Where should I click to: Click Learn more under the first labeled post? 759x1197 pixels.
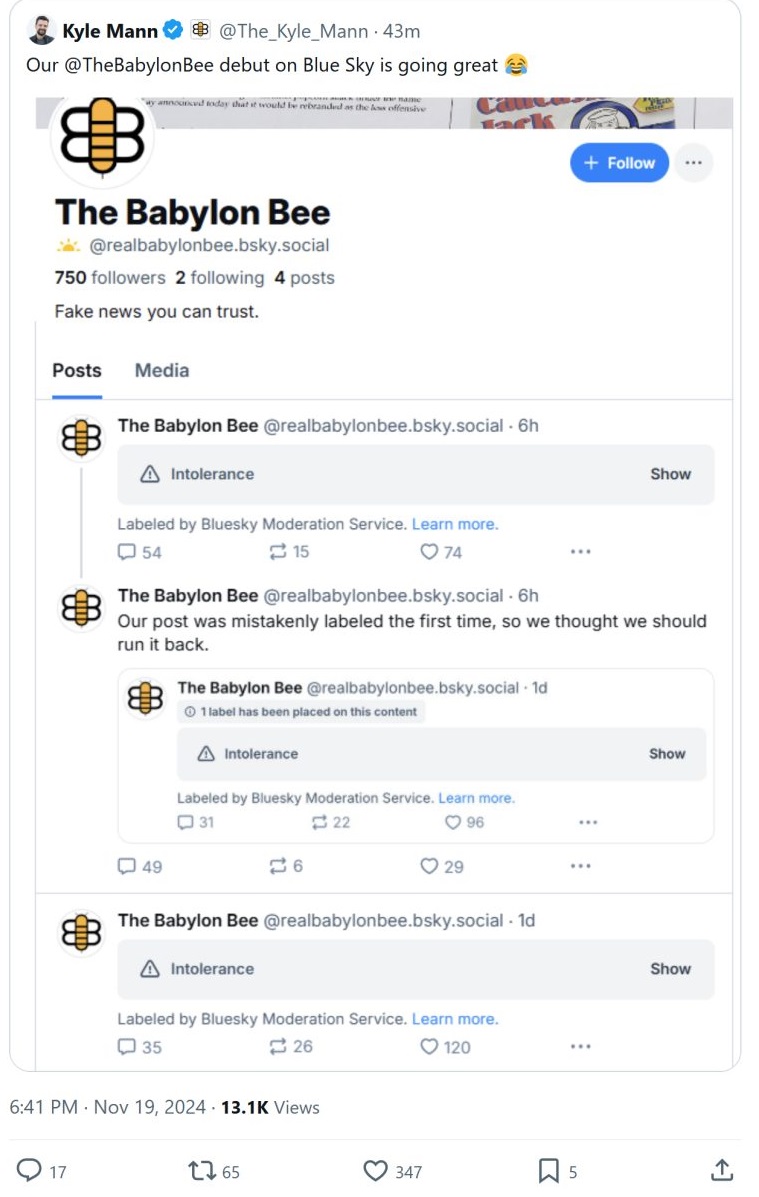click(x=455, y=524)
